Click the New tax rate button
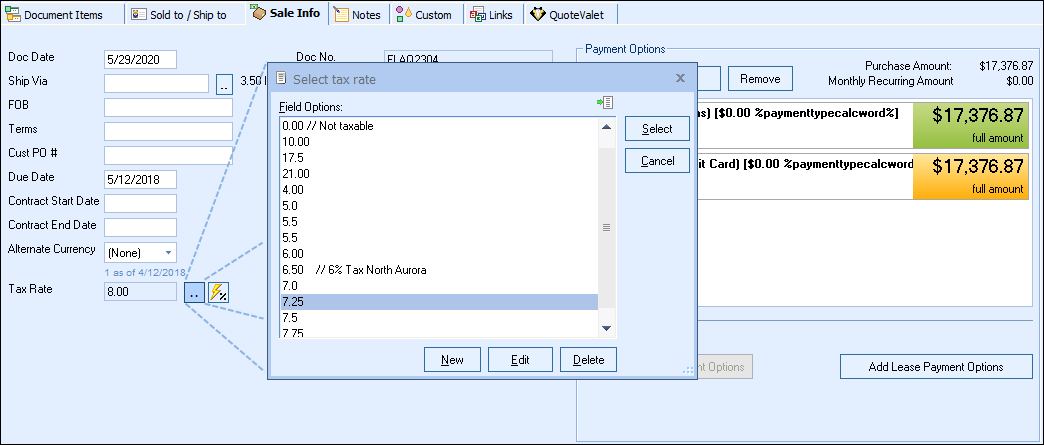 click(x=452, y=360)
